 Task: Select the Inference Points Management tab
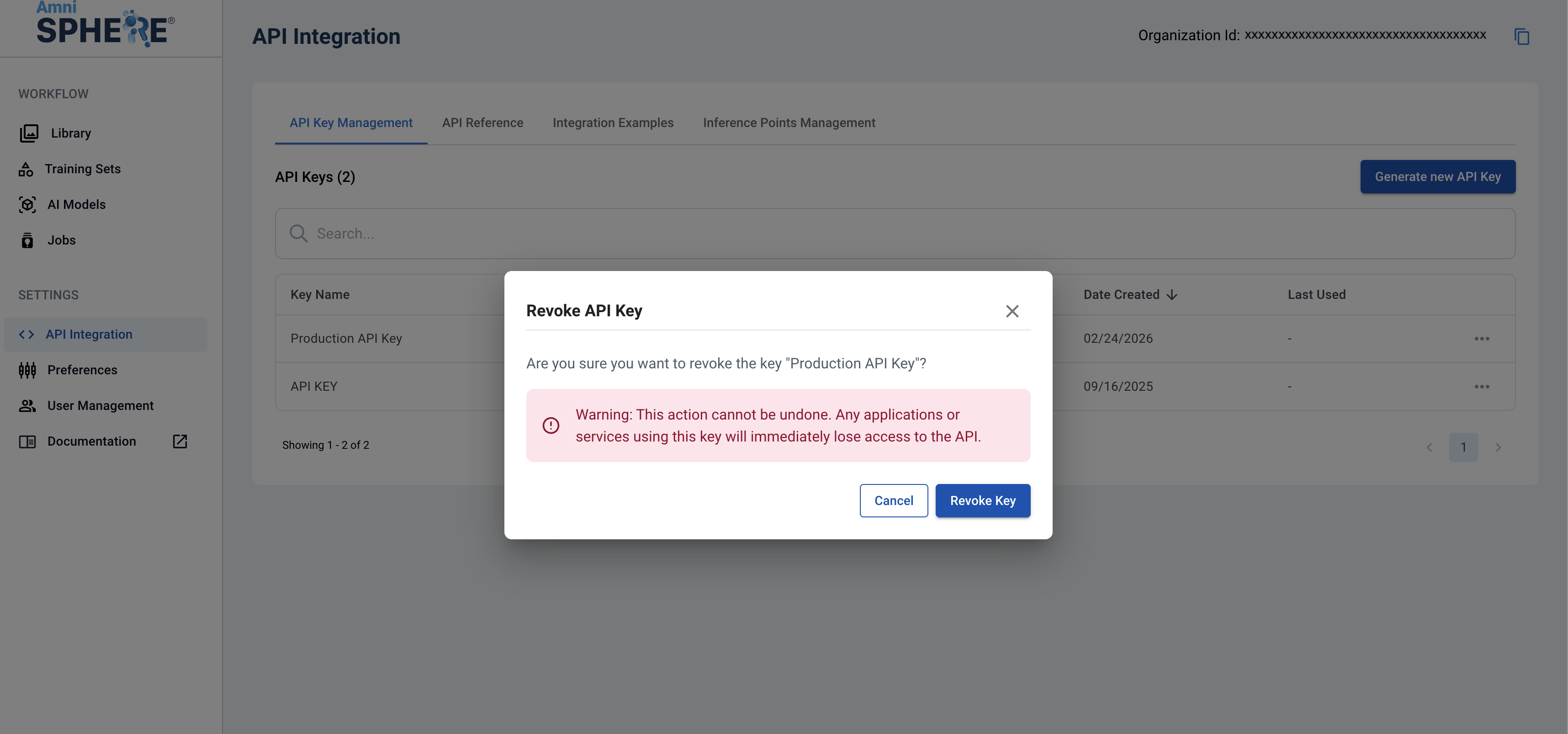(789, 123)
